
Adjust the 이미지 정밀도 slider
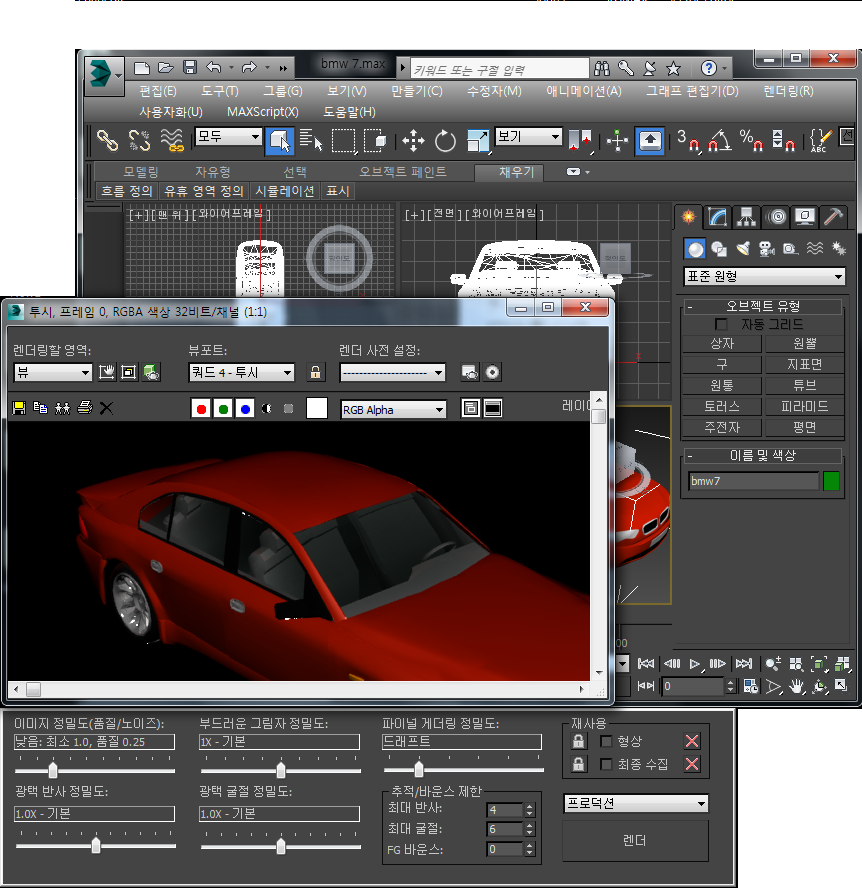coord(53,770)
